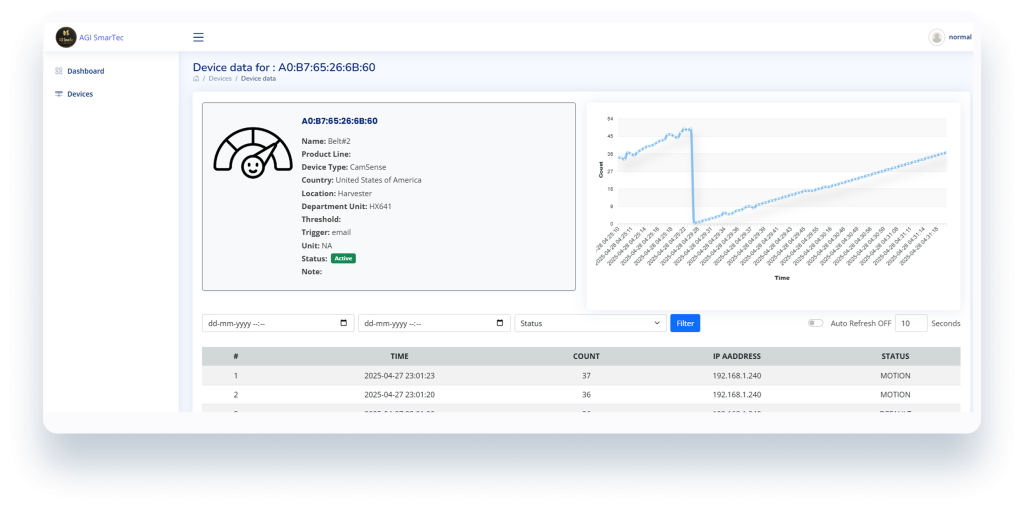Click the # column header
The height and width of the screenshot is (509, 1024).
tap(236, 356)
